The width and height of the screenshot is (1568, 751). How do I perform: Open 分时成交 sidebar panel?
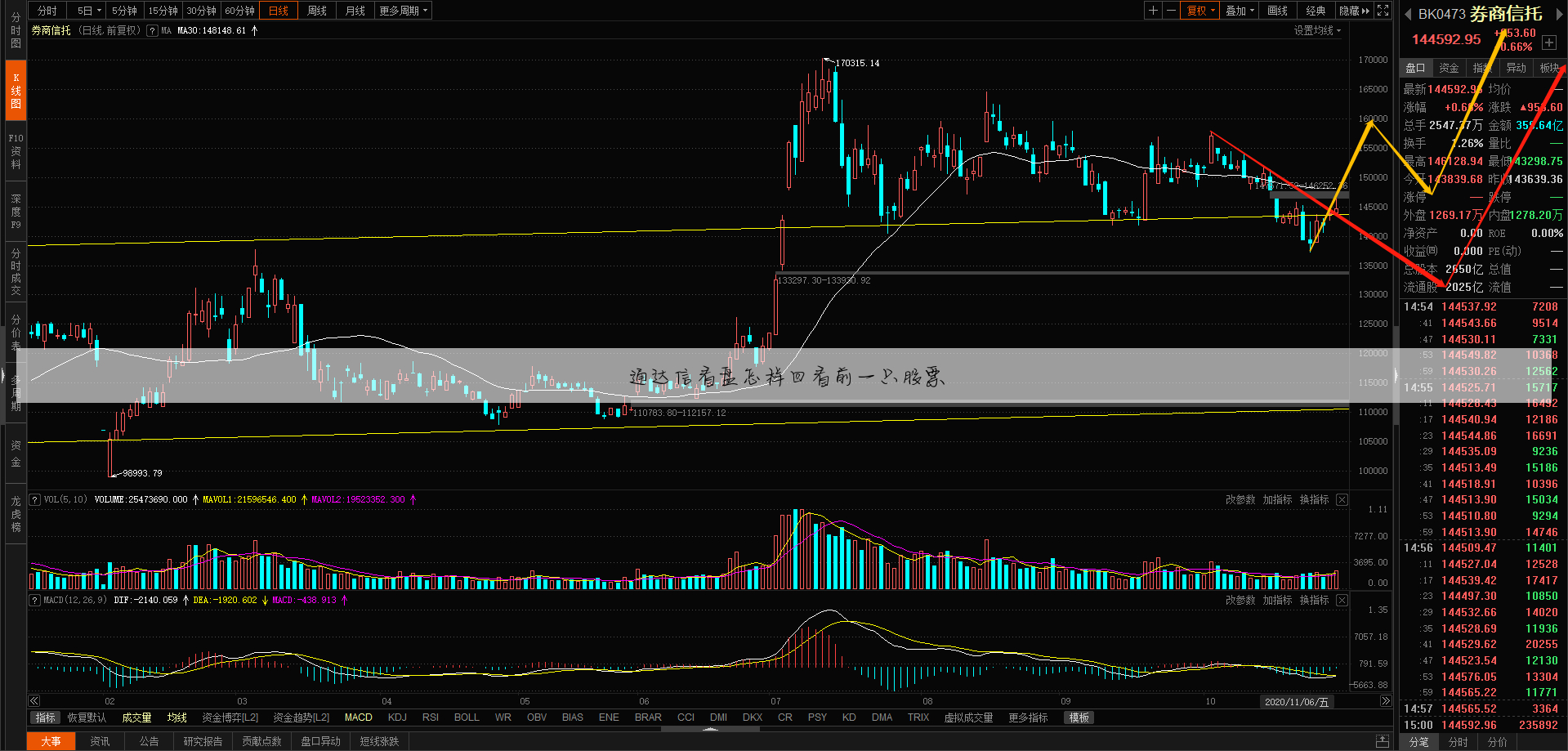(16, 272)
